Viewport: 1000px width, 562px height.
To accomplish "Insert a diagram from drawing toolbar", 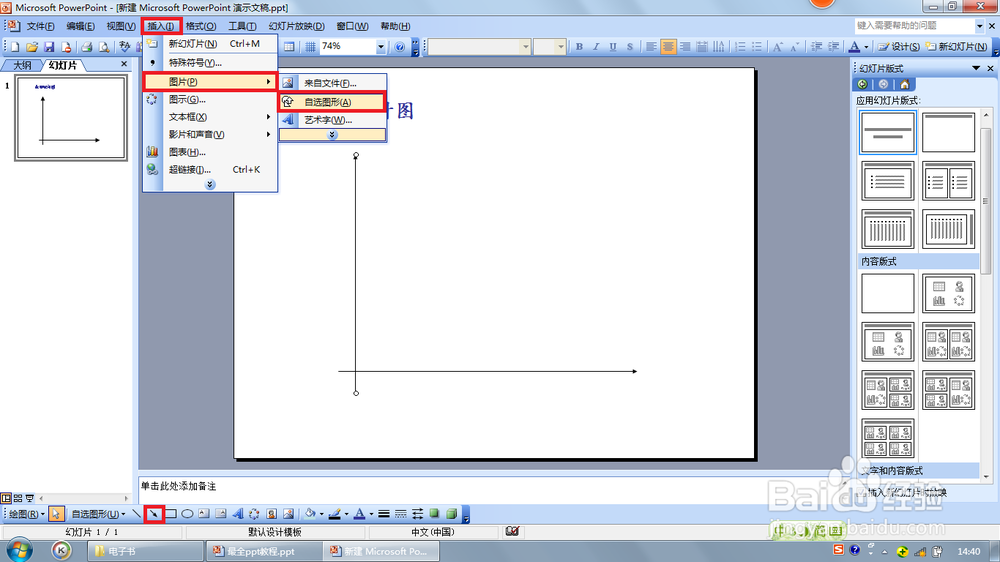I will (254, 514).
